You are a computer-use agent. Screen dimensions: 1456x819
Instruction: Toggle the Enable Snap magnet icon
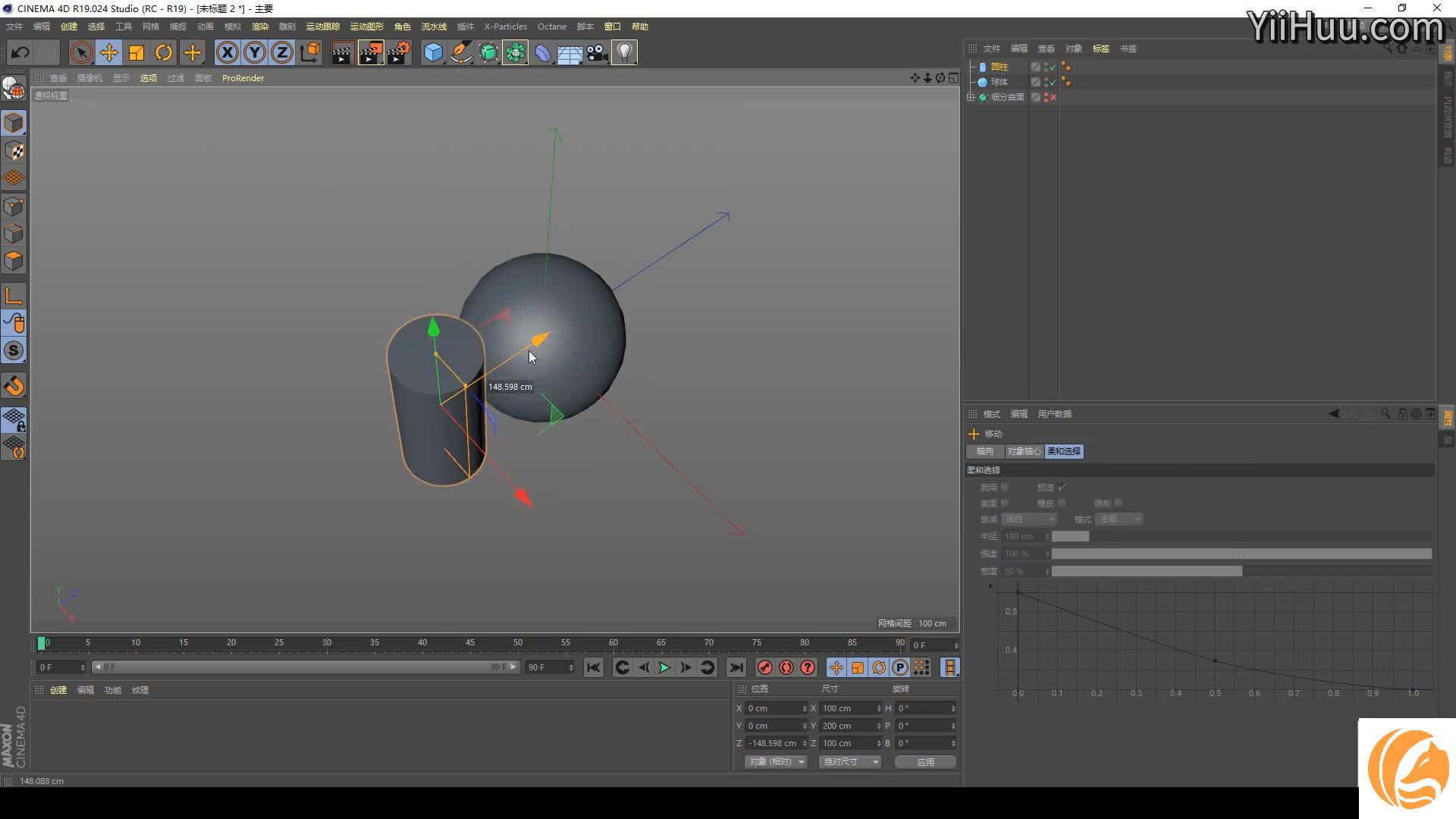[x=14, y=387]
